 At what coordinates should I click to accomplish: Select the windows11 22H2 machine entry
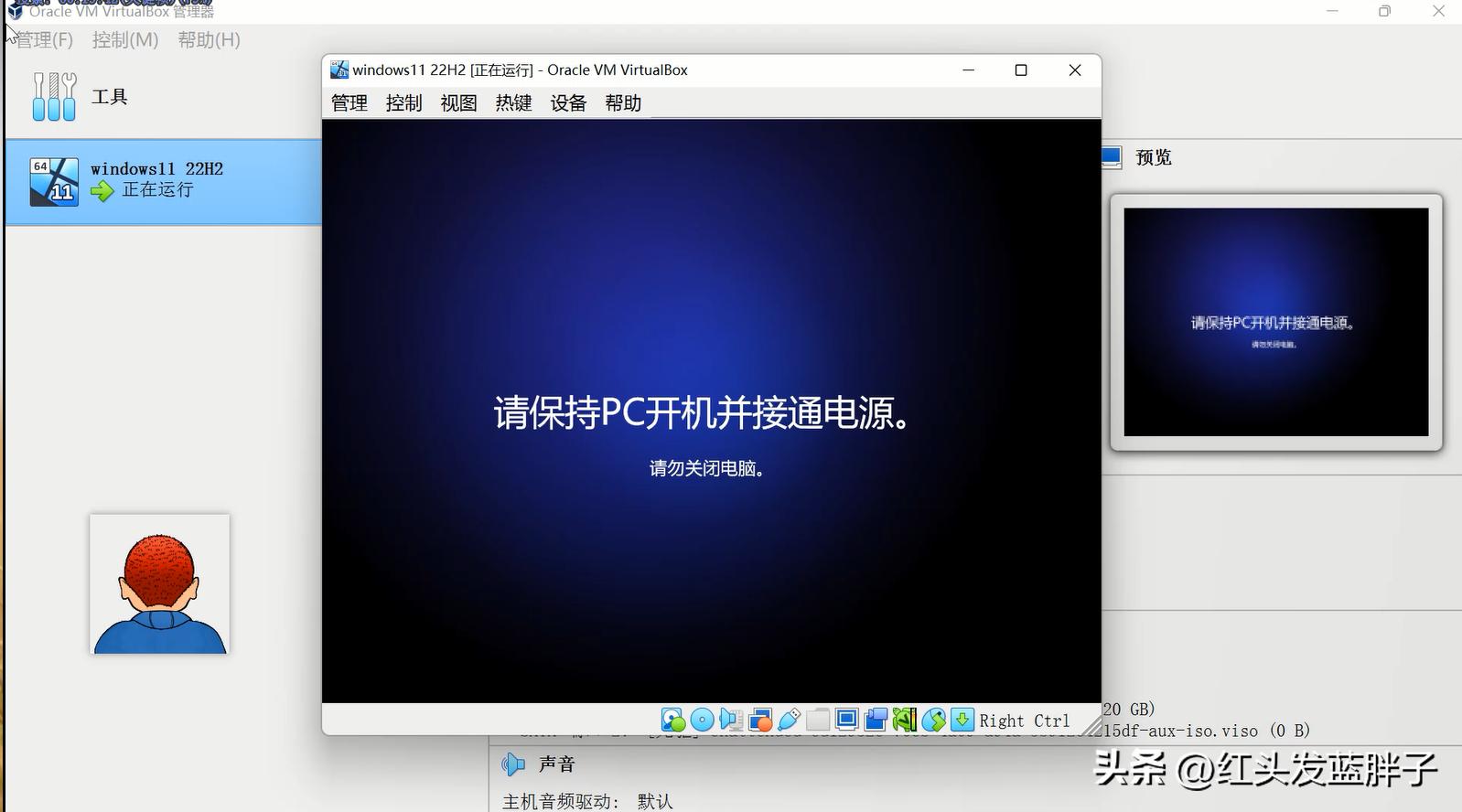click(x=163, y=182)
